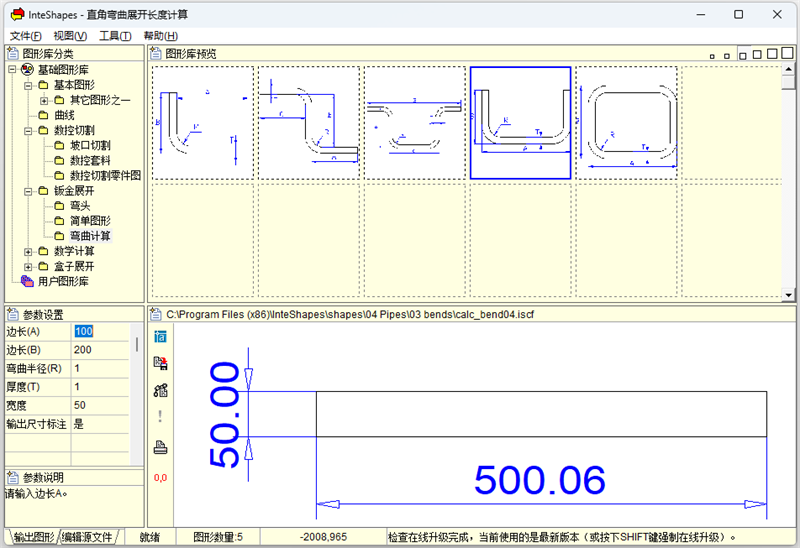Select the 数控切割零件图 folder
Screen dimensions: 800x548
pyautogui.click(x=105, y=176)
